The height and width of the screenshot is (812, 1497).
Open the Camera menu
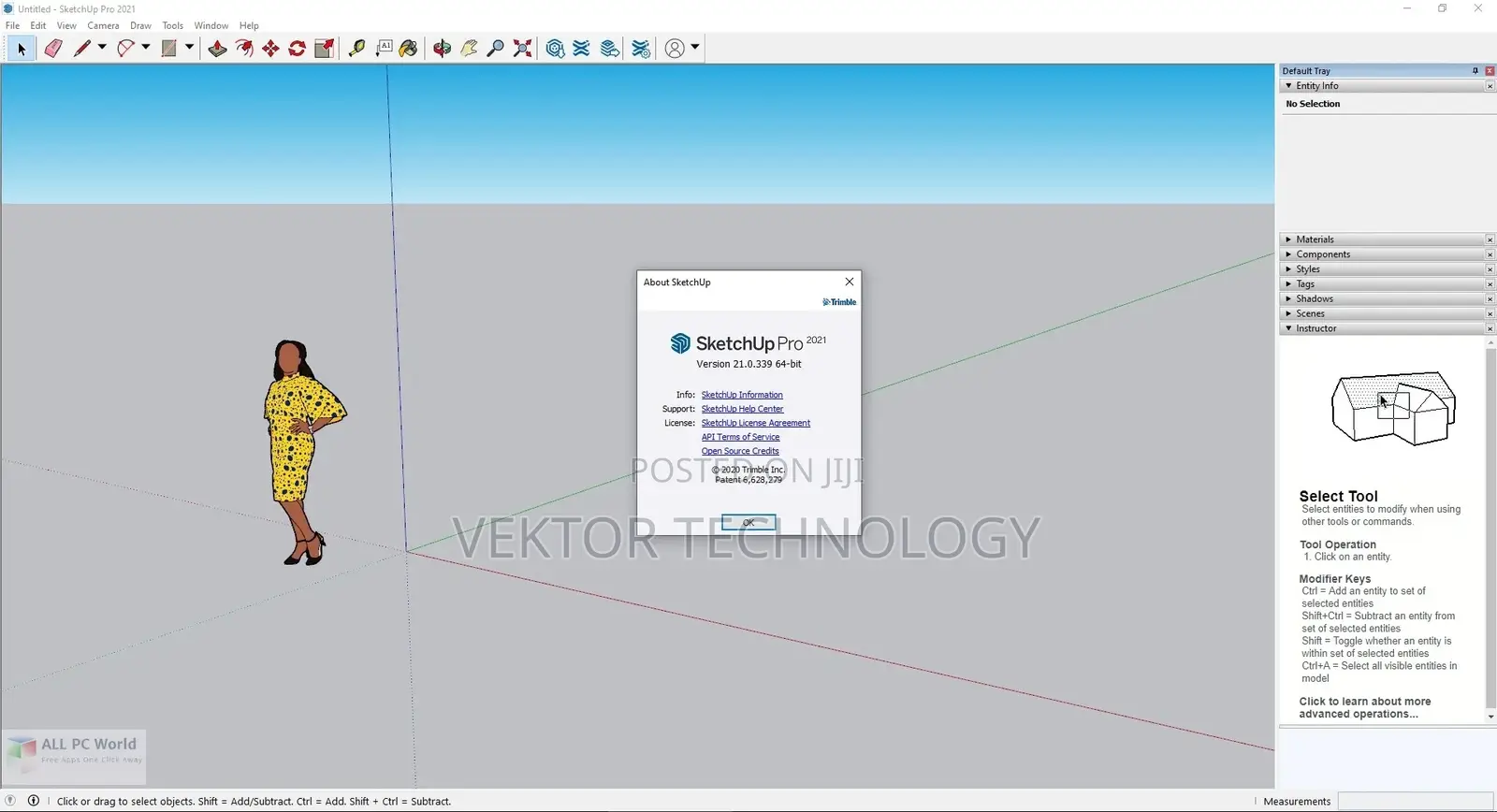coord(103,25)
